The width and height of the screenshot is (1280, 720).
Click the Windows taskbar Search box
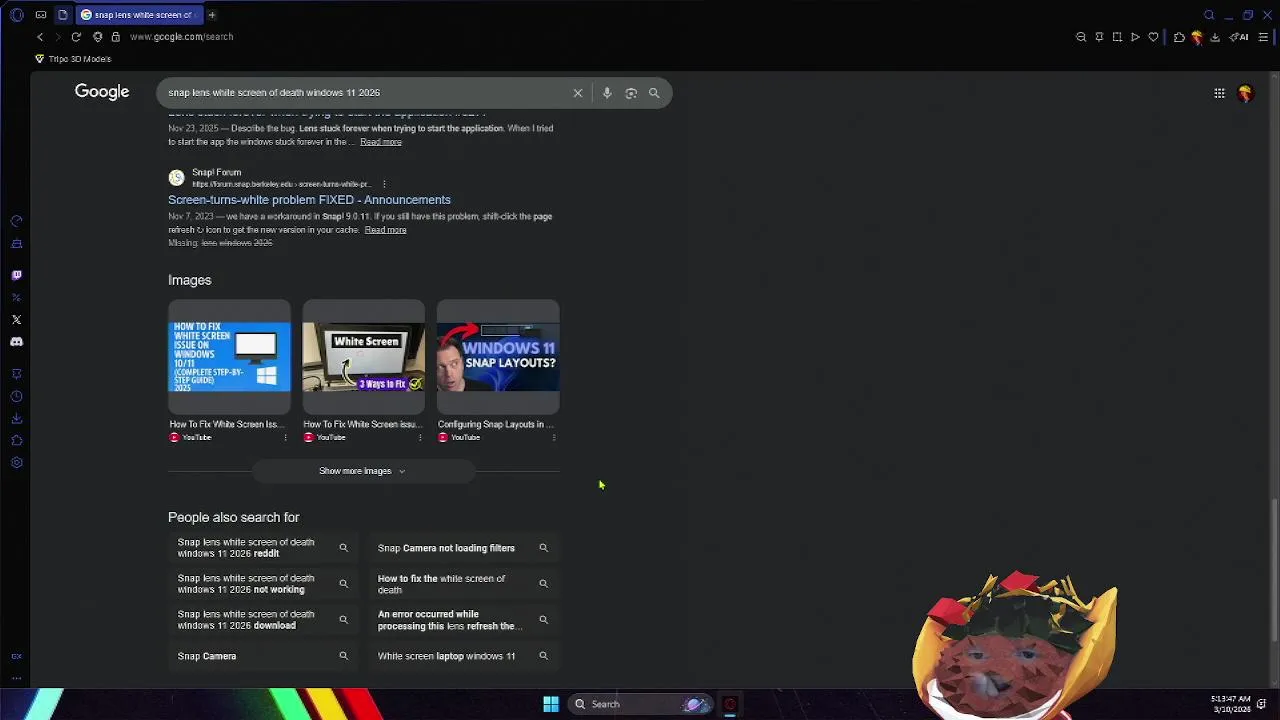[640, 704]
